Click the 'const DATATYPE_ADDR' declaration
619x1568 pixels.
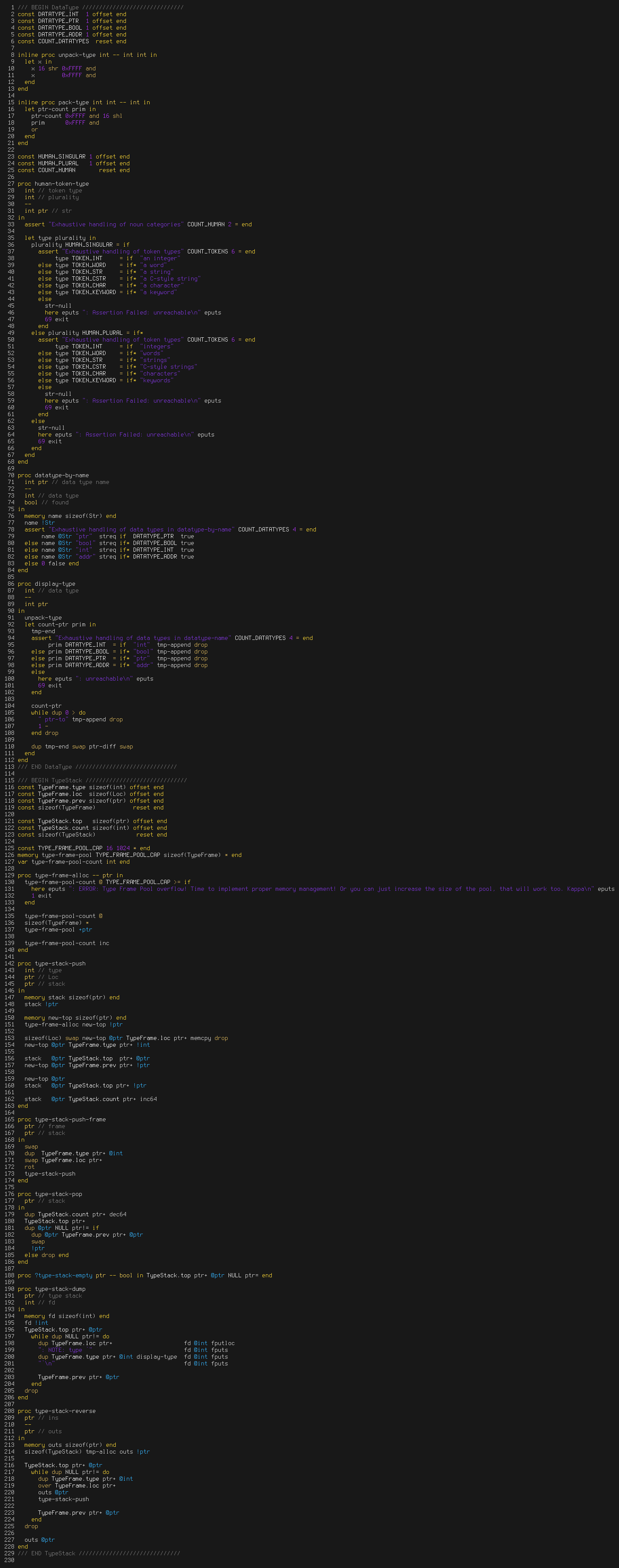(x=72, y=35)
